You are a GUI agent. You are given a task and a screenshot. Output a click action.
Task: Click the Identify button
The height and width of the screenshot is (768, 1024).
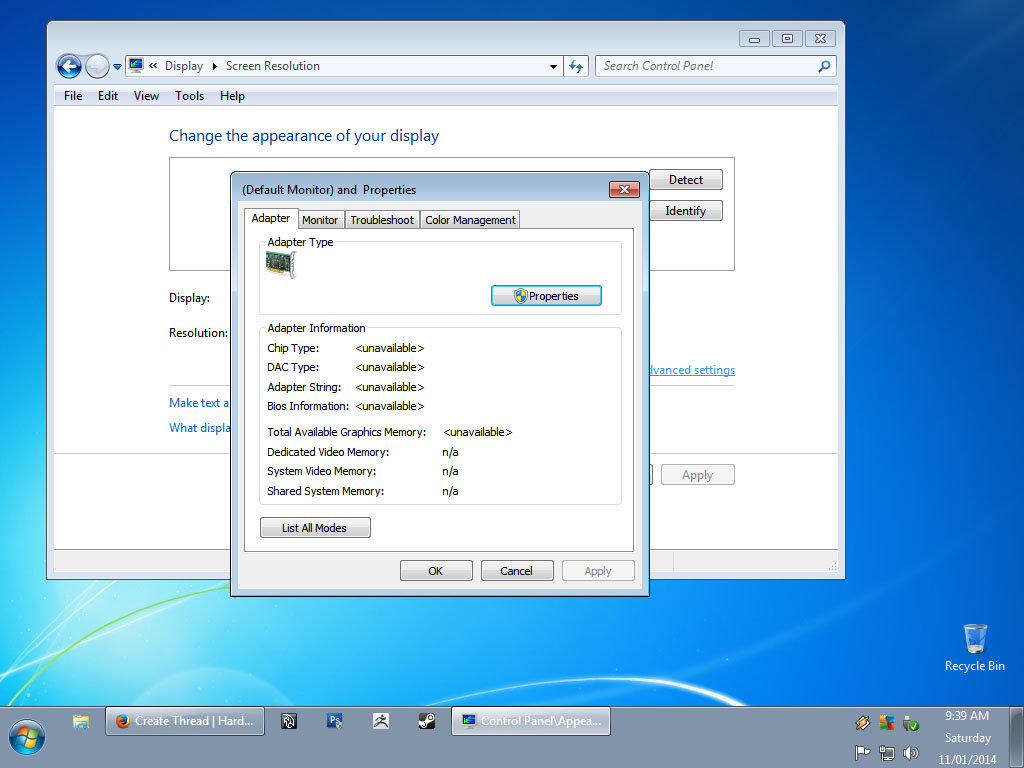686,211
